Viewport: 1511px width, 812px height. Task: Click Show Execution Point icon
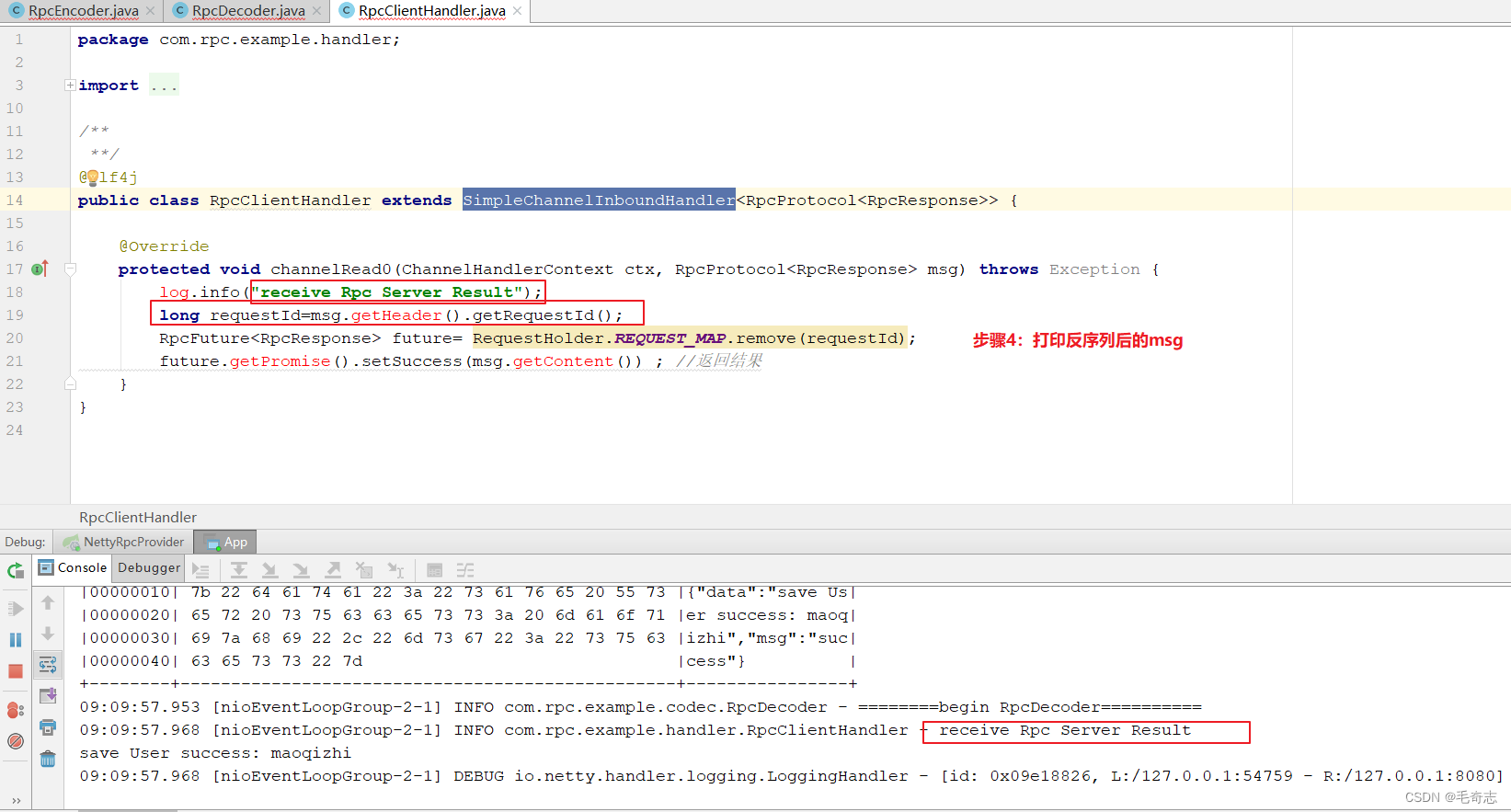(200, 570)
